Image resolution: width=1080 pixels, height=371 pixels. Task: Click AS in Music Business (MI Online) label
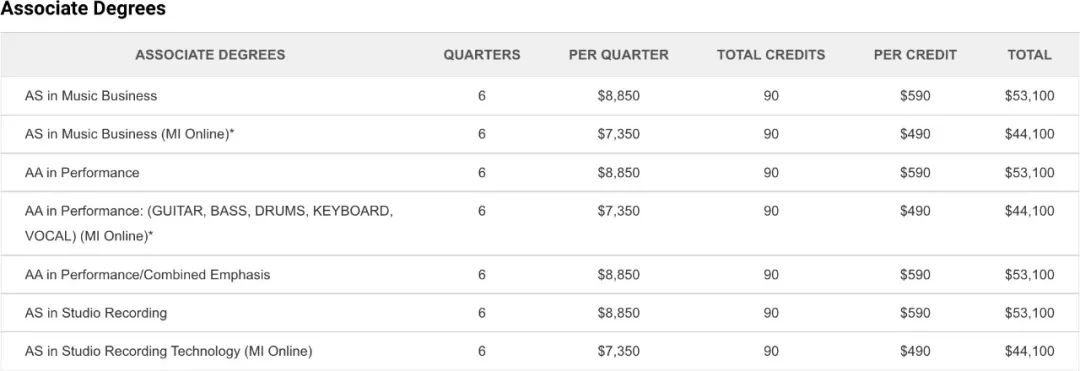coord(129,134)
